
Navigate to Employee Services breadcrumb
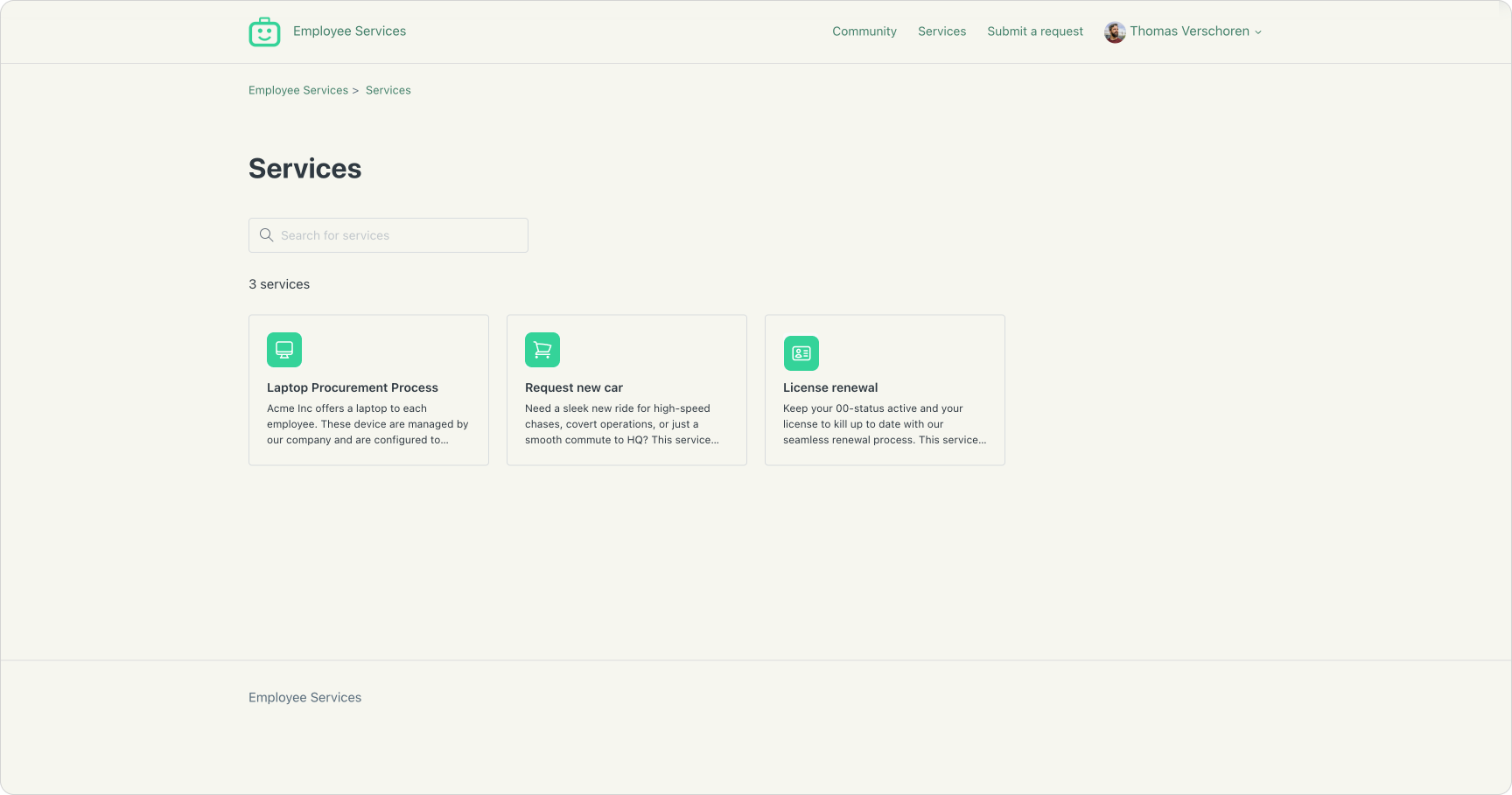[298, 90]
